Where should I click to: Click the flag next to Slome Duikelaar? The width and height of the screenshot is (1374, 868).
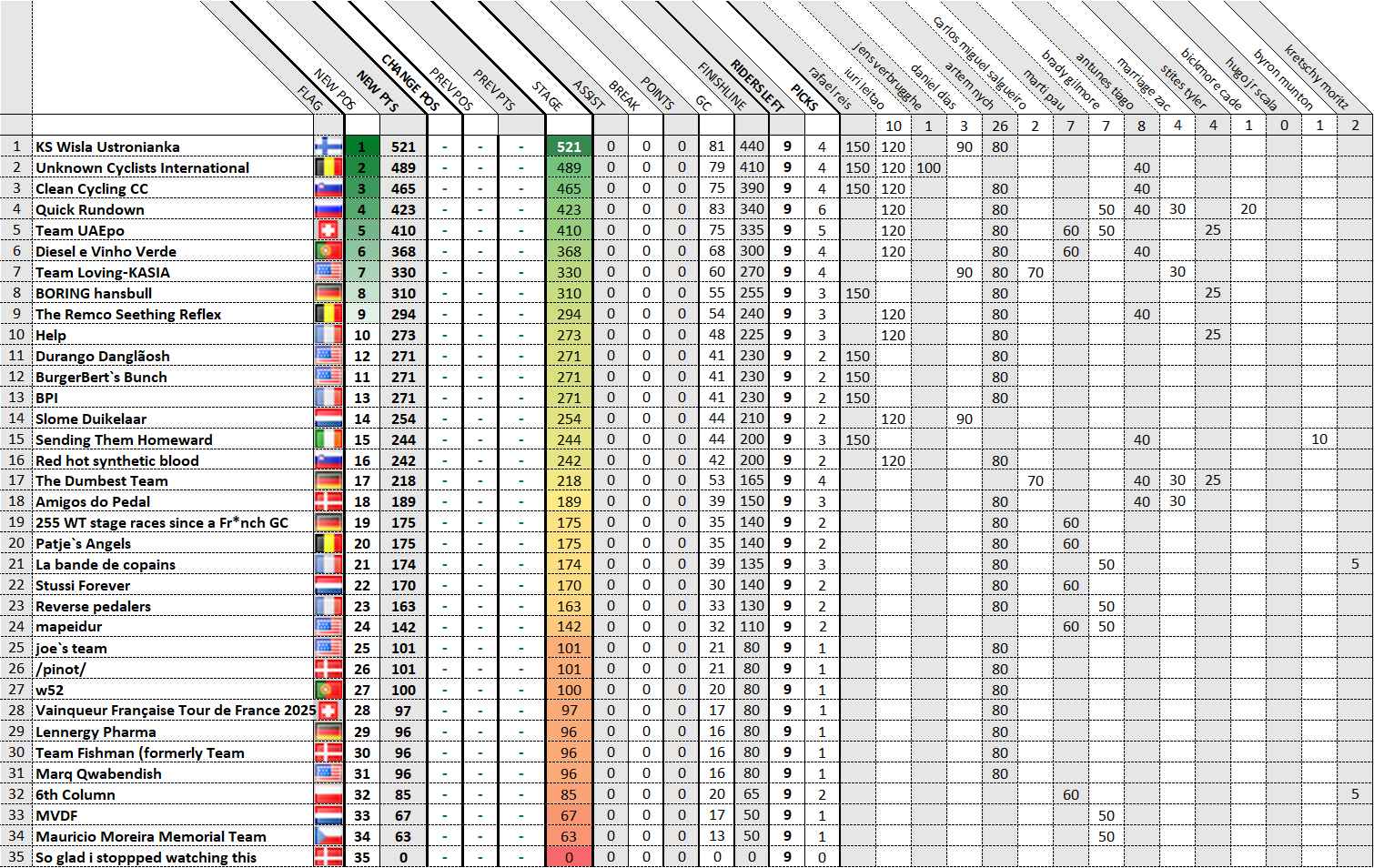tap(328, 419)
